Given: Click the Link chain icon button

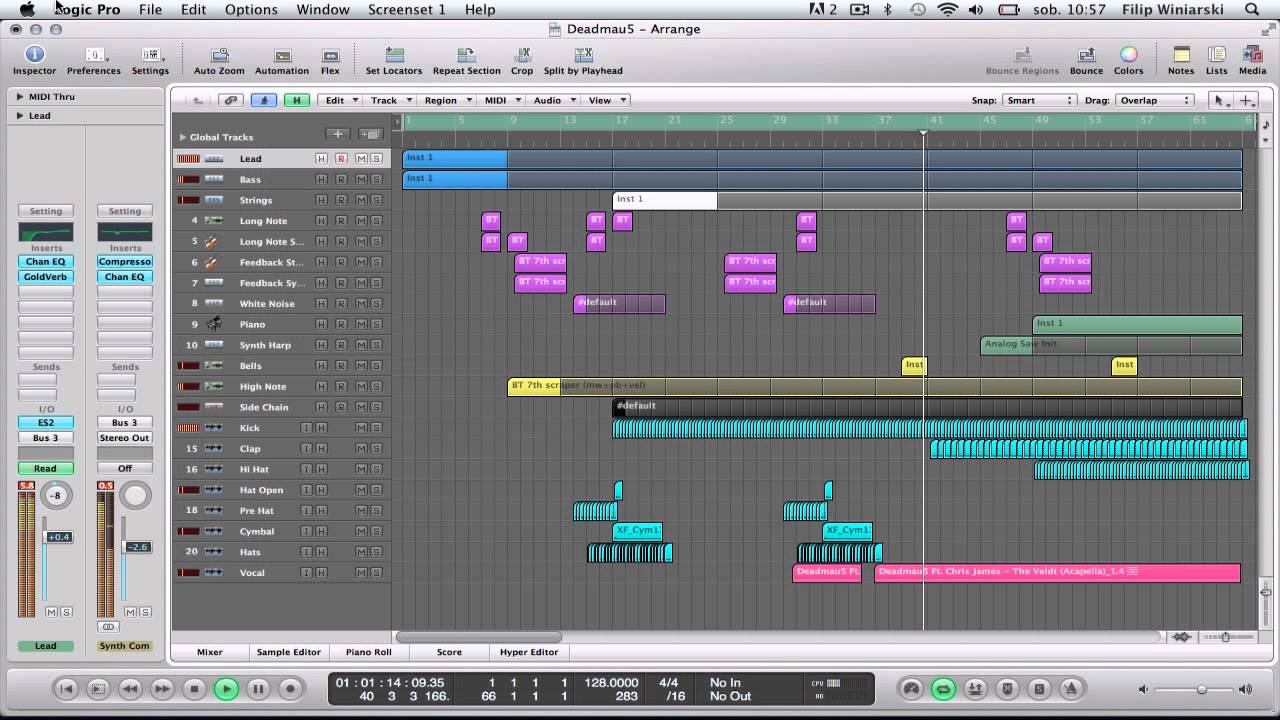Looking at the screenshot, I should [231, 100].
